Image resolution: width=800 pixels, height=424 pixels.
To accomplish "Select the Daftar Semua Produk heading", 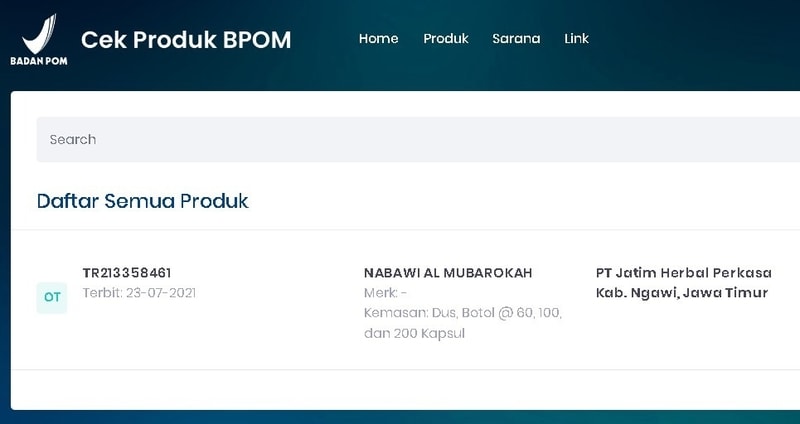I will 143,201.
